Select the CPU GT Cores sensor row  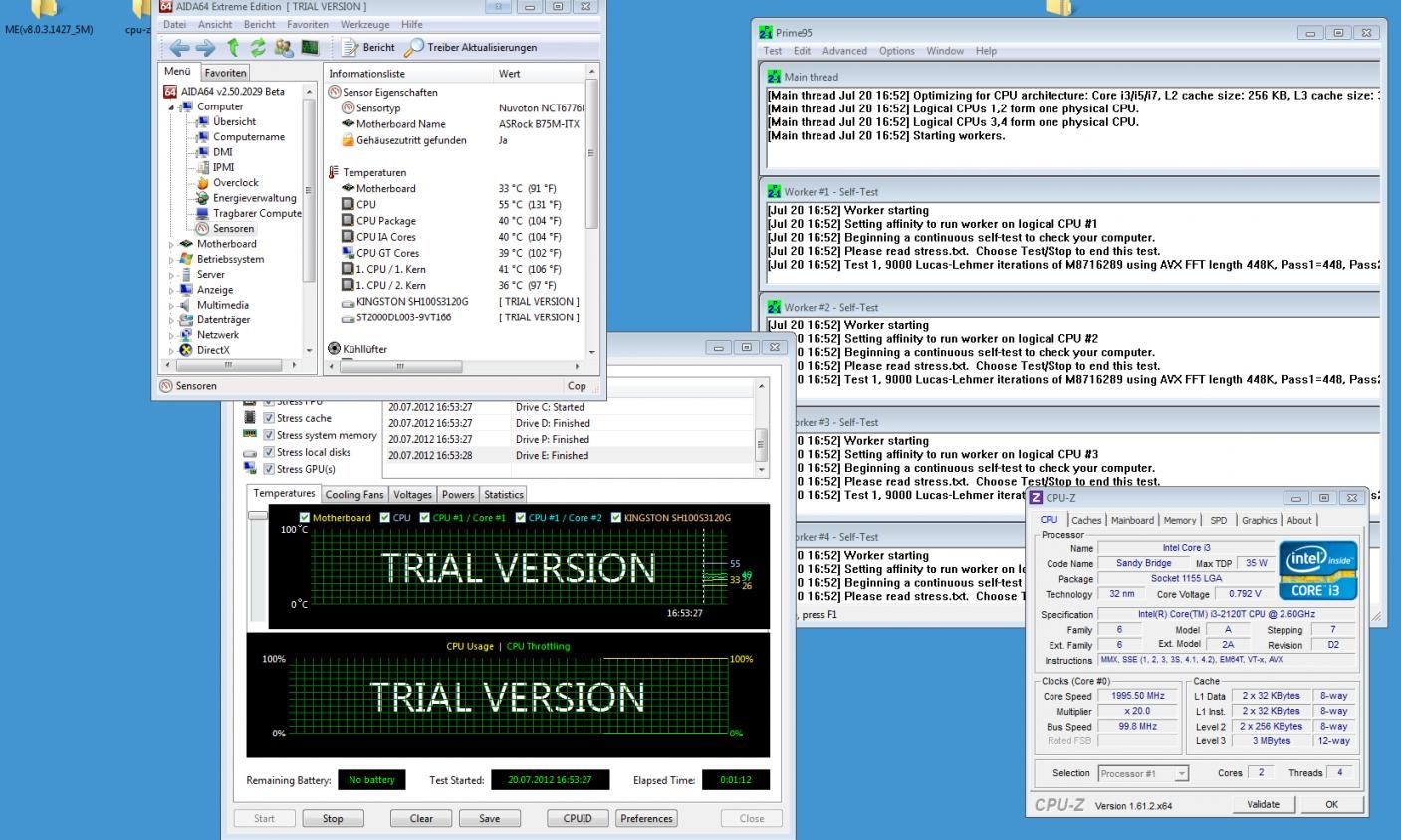[x=461, y=253]
